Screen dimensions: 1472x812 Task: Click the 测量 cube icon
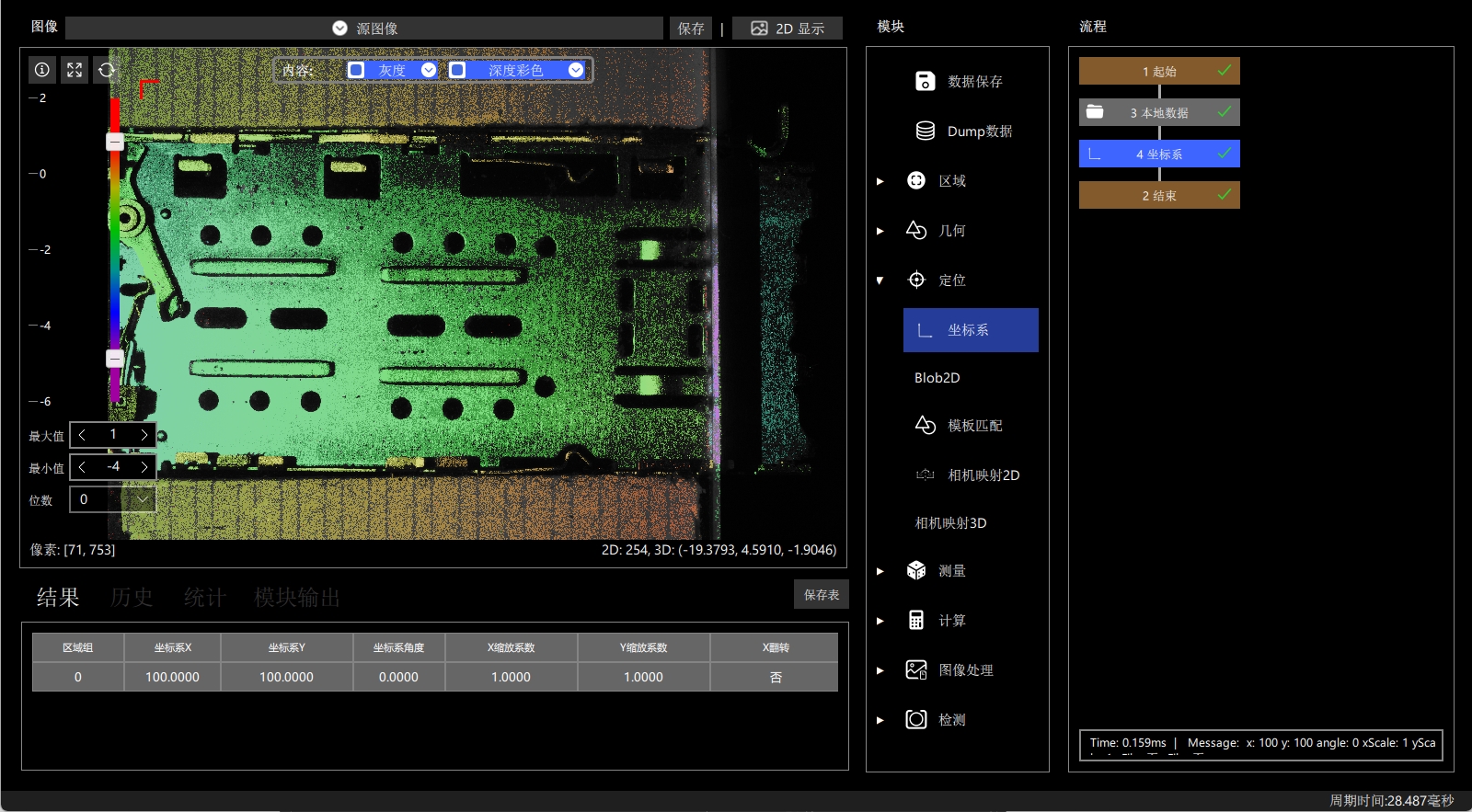[916, 570]
